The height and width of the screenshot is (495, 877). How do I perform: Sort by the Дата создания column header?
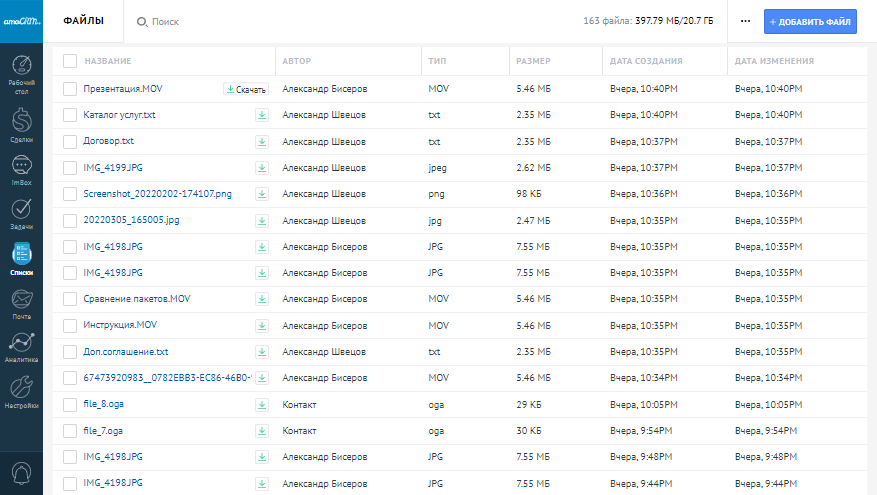pyautogui.click(x=646, y=61)
